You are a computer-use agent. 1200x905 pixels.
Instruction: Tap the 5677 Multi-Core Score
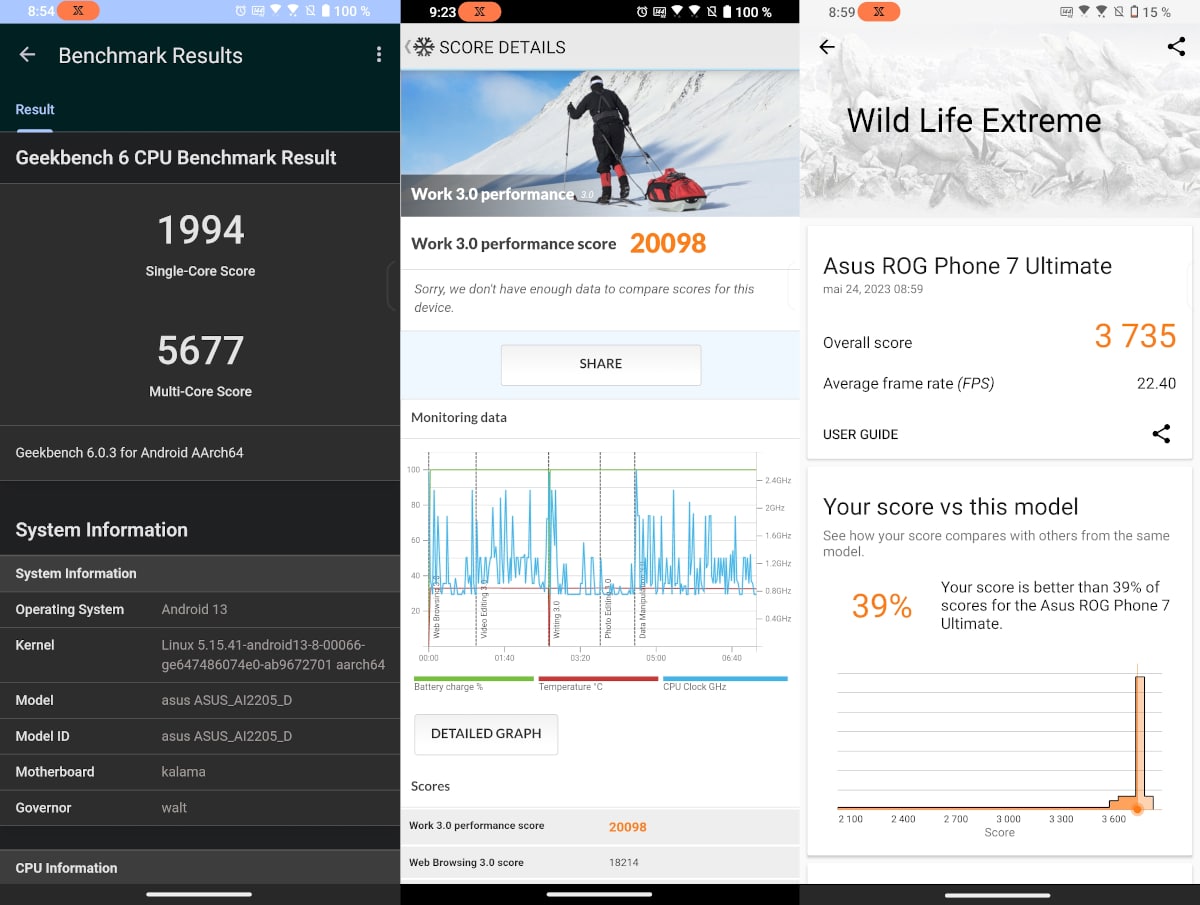[200, 351]
